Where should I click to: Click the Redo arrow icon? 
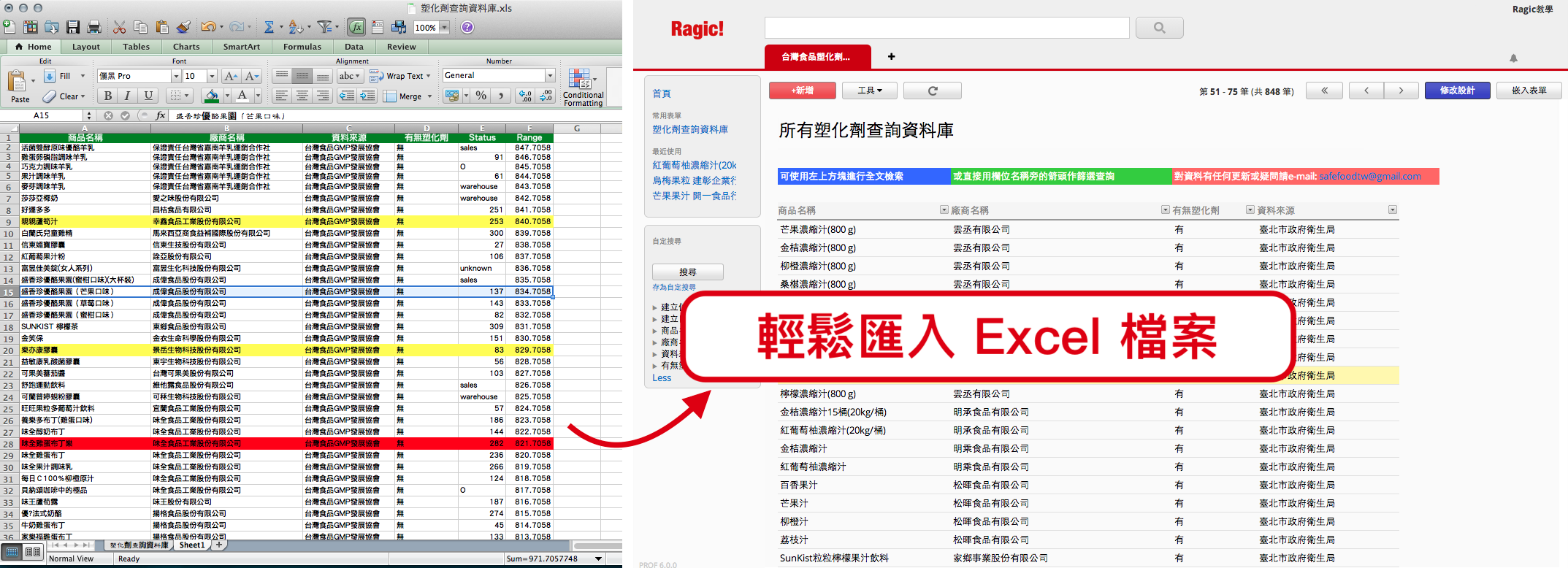pyautogui.click(x=237, y=27)
